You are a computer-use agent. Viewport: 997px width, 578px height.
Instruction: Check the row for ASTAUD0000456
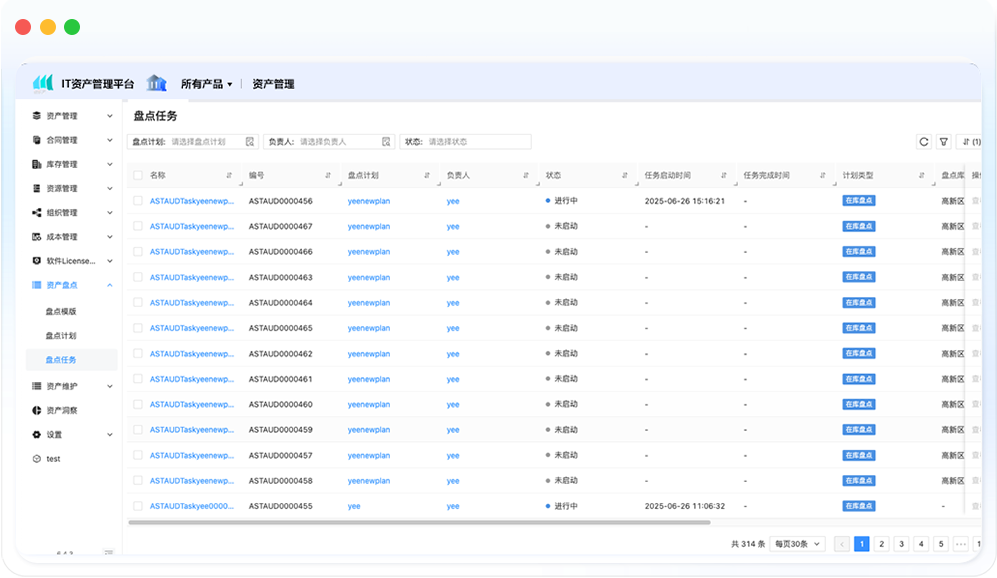click(138, 201)
